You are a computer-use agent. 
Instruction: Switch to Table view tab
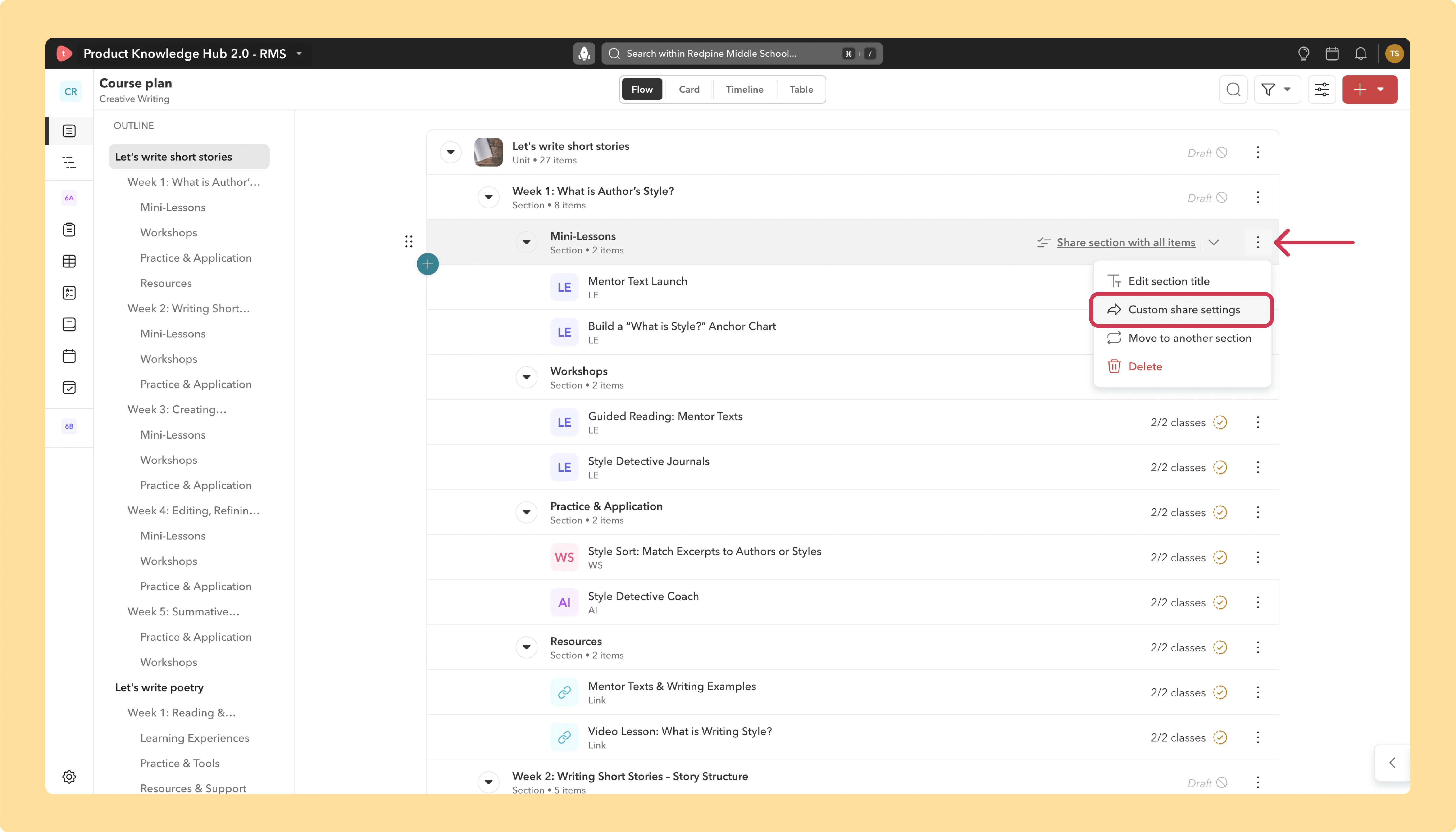(x=801, y=90)
